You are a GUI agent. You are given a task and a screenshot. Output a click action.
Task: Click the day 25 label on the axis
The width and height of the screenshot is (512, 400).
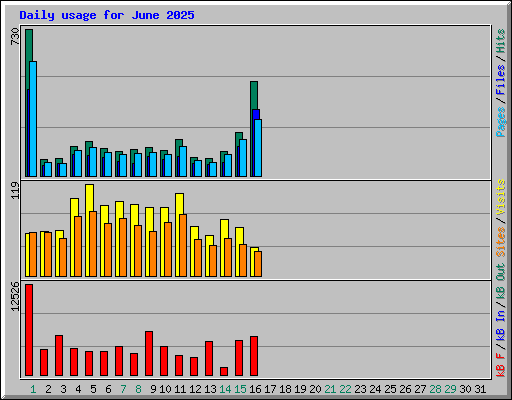coord(390,389)
